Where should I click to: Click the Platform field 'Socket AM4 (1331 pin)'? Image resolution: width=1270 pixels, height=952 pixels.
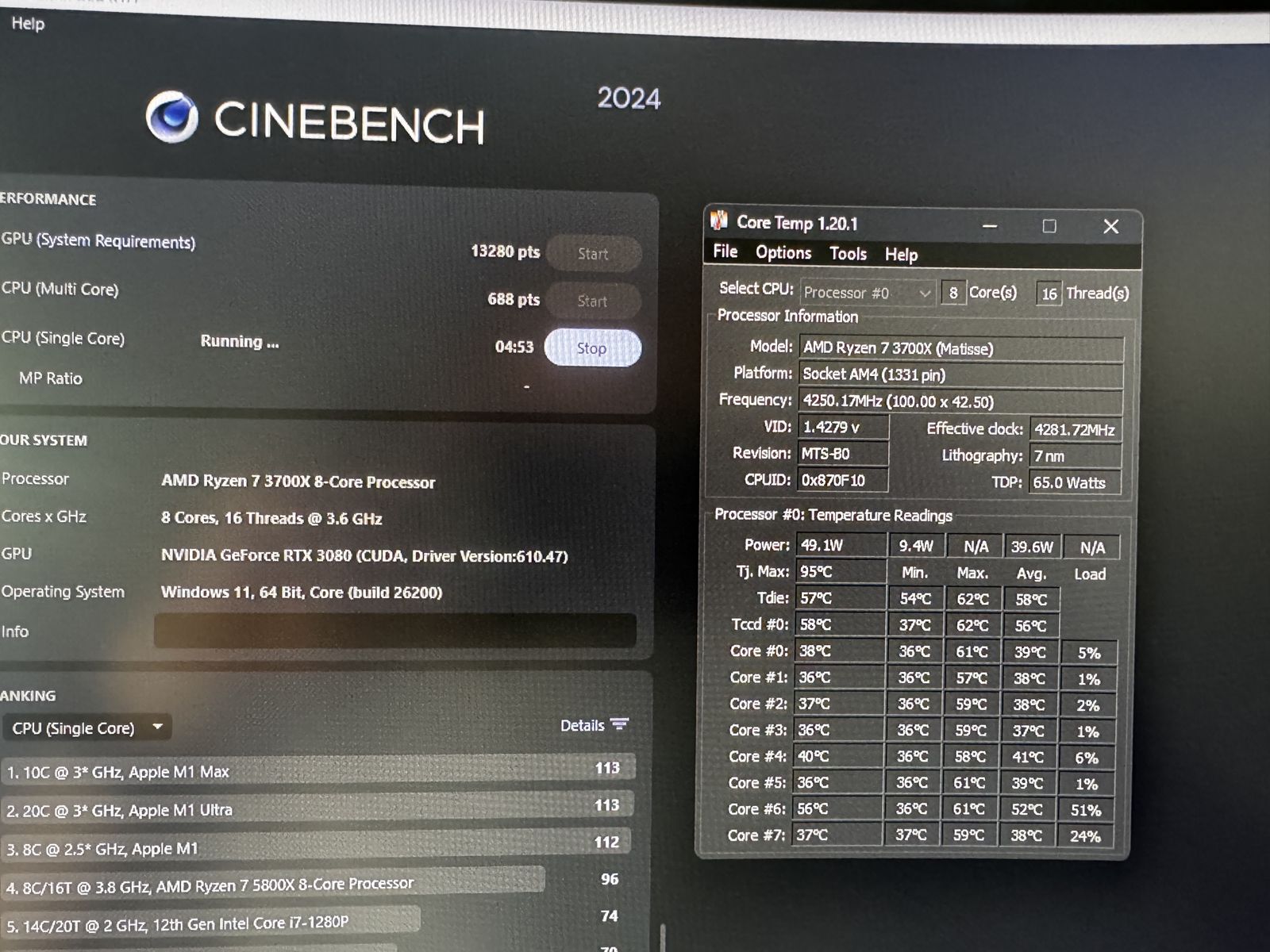pos(961,374)
